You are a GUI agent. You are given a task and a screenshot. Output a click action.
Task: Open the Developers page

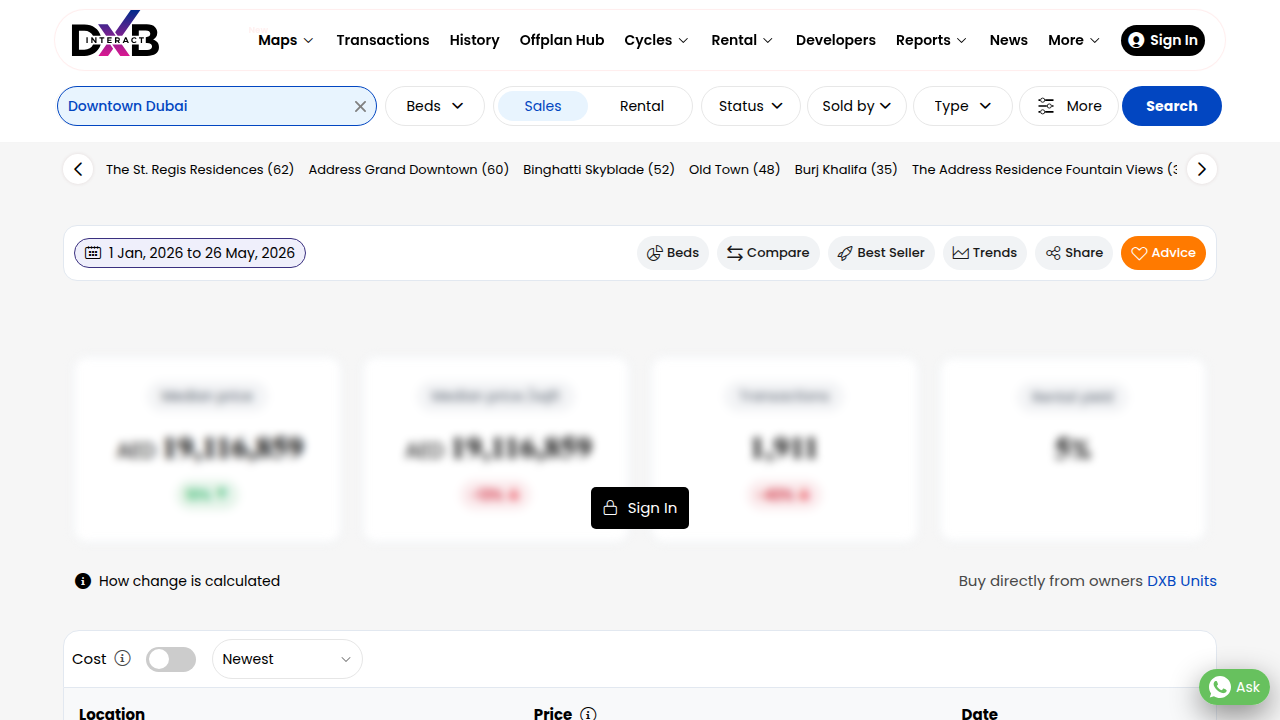pyautogui.click(x=836, y=40)
